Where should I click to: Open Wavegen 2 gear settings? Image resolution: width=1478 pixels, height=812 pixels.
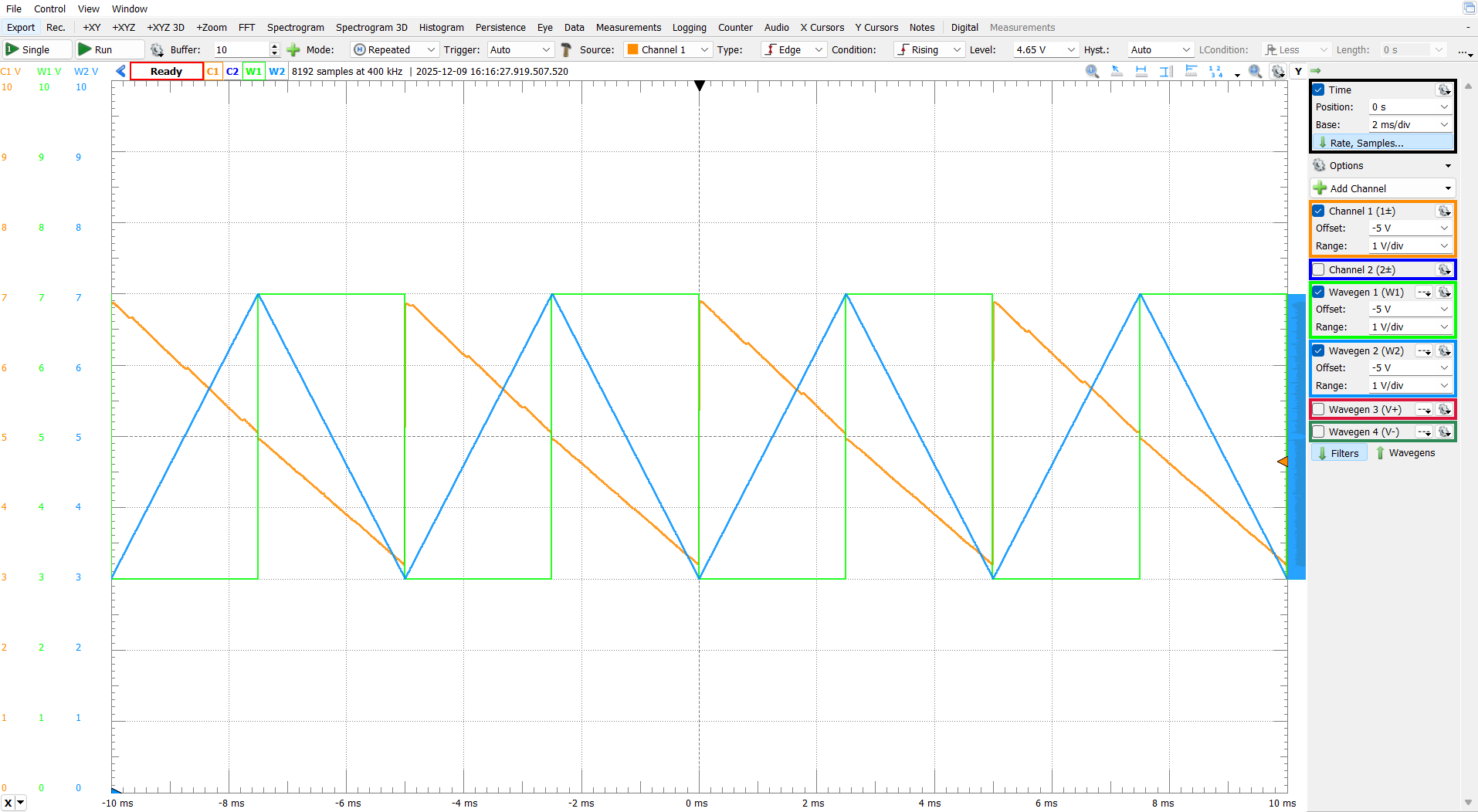tap(1443, 351)
